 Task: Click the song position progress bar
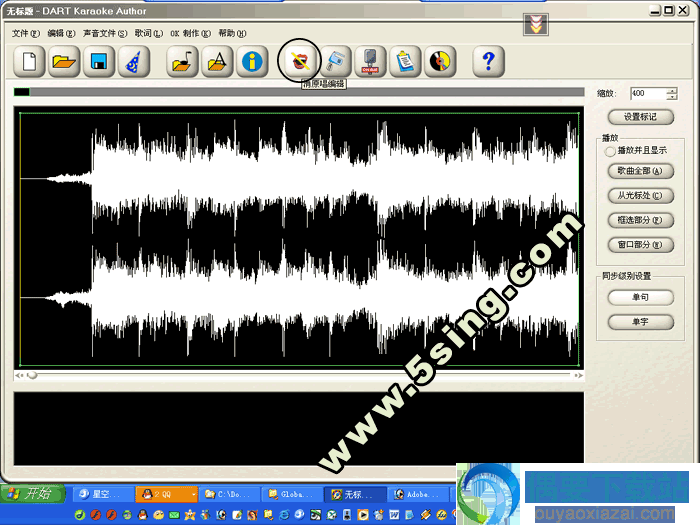click(x=299, y=92)
